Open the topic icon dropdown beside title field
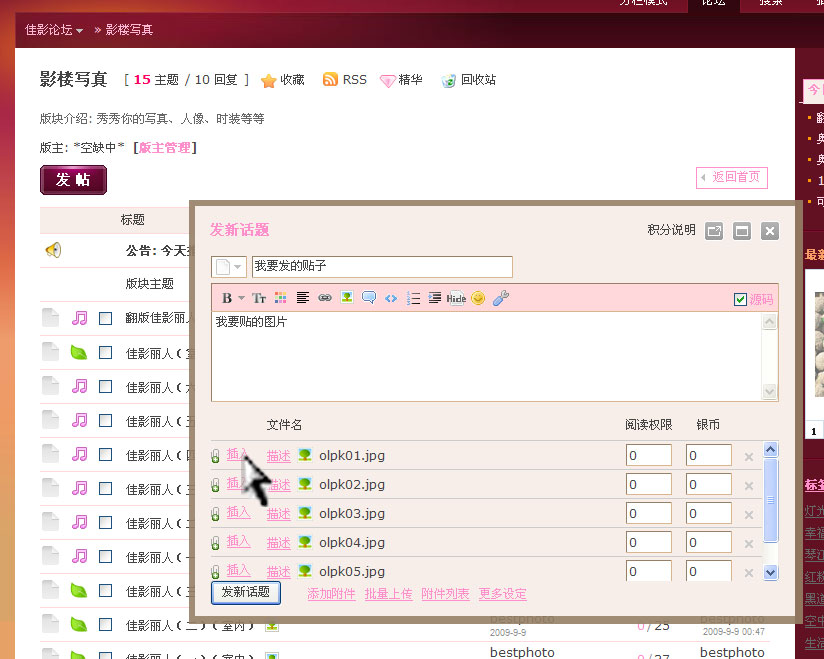This screenshot has height=659, width=824. click(x=229, y=267)
